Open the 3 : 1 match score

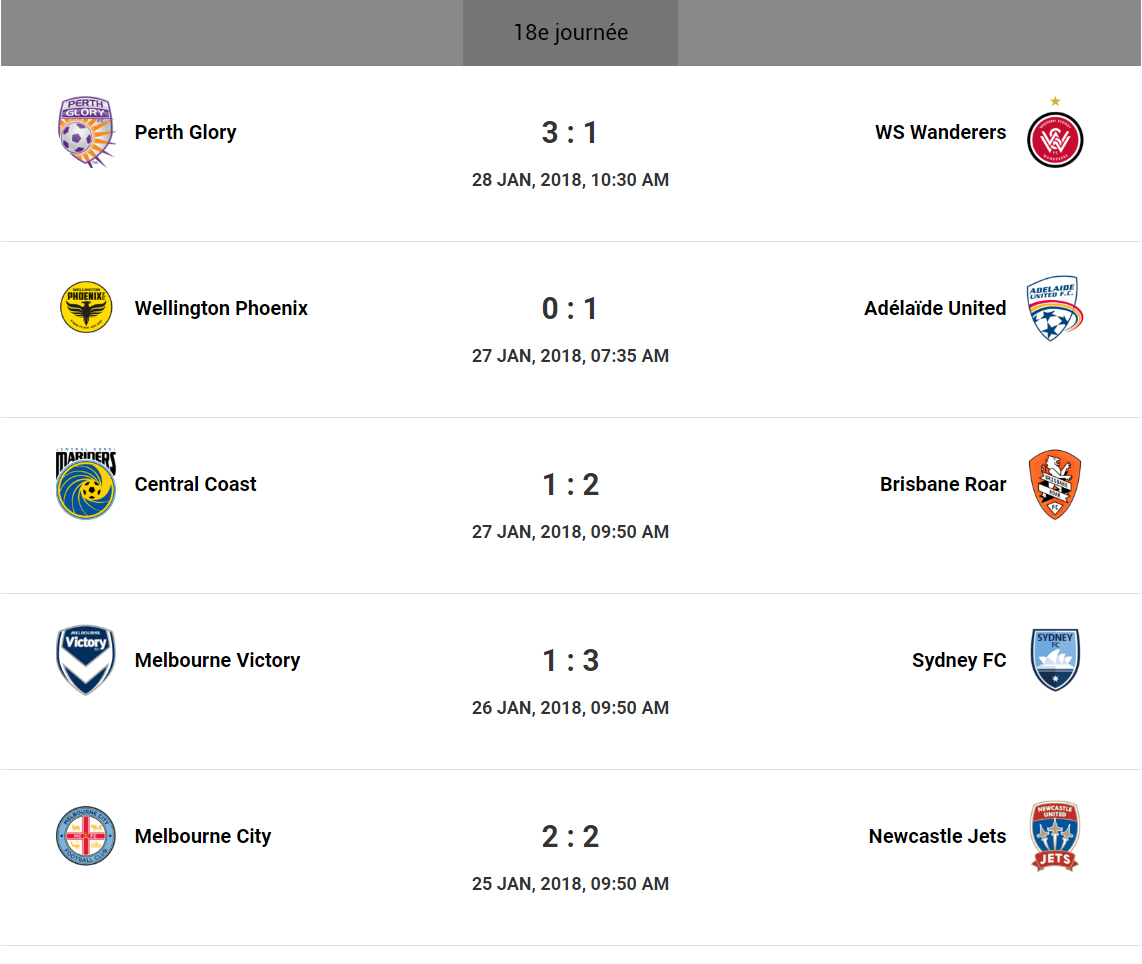pos(570,132)
